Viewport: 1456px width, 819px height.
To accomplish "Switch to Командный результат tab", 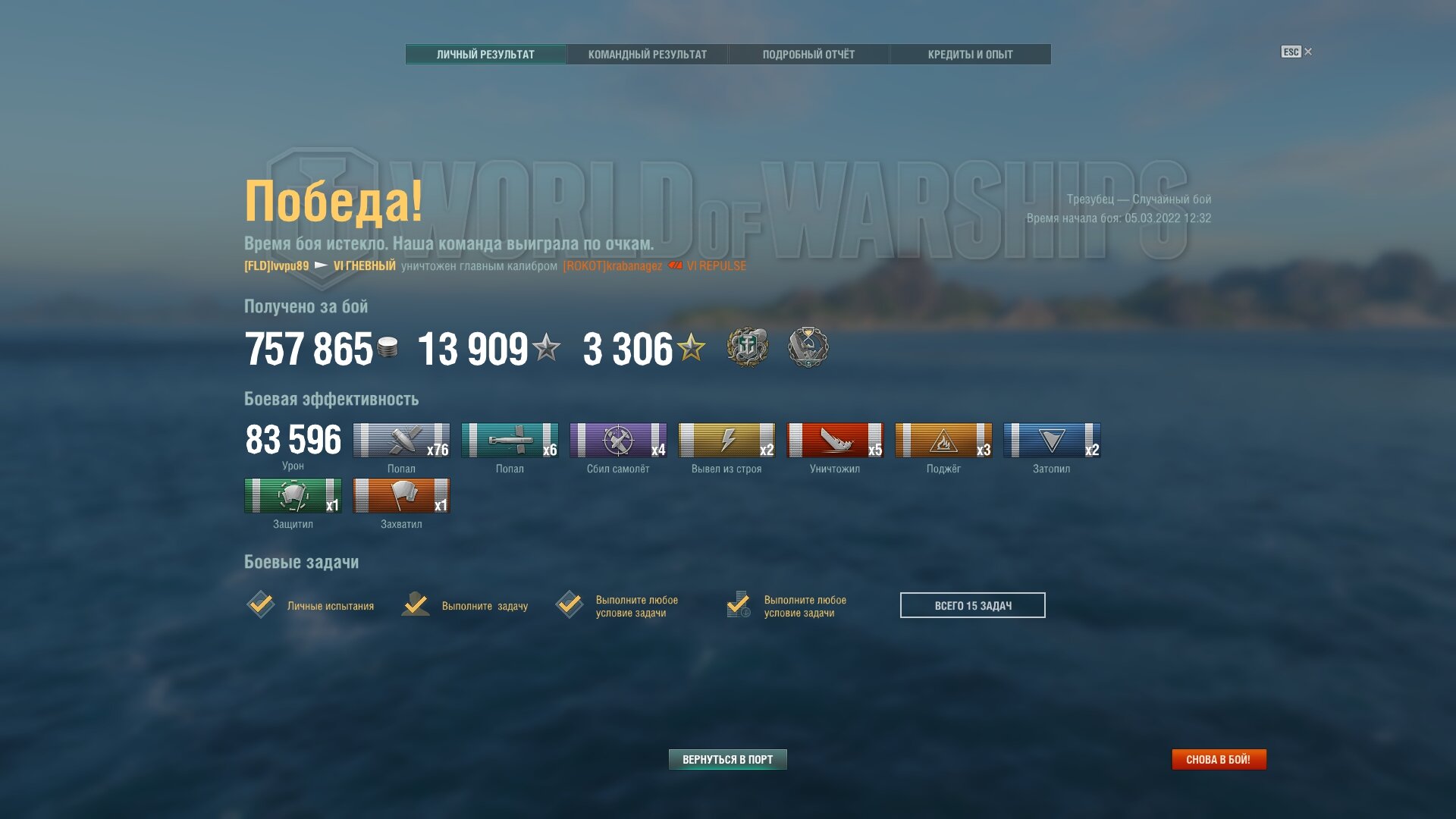I will 648,55.
